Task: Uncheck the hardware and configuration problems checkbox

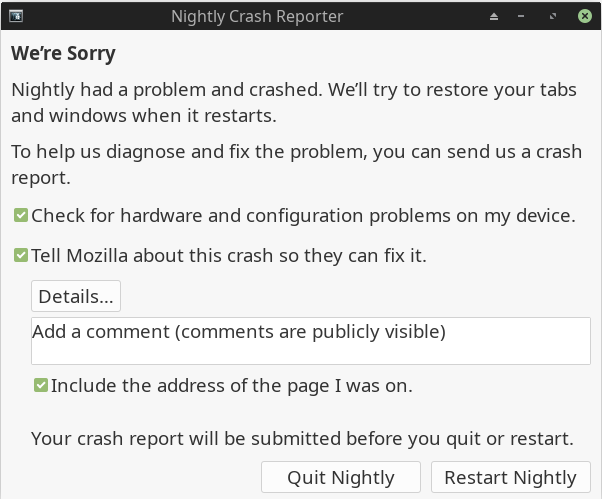Action: pos(21,215)
